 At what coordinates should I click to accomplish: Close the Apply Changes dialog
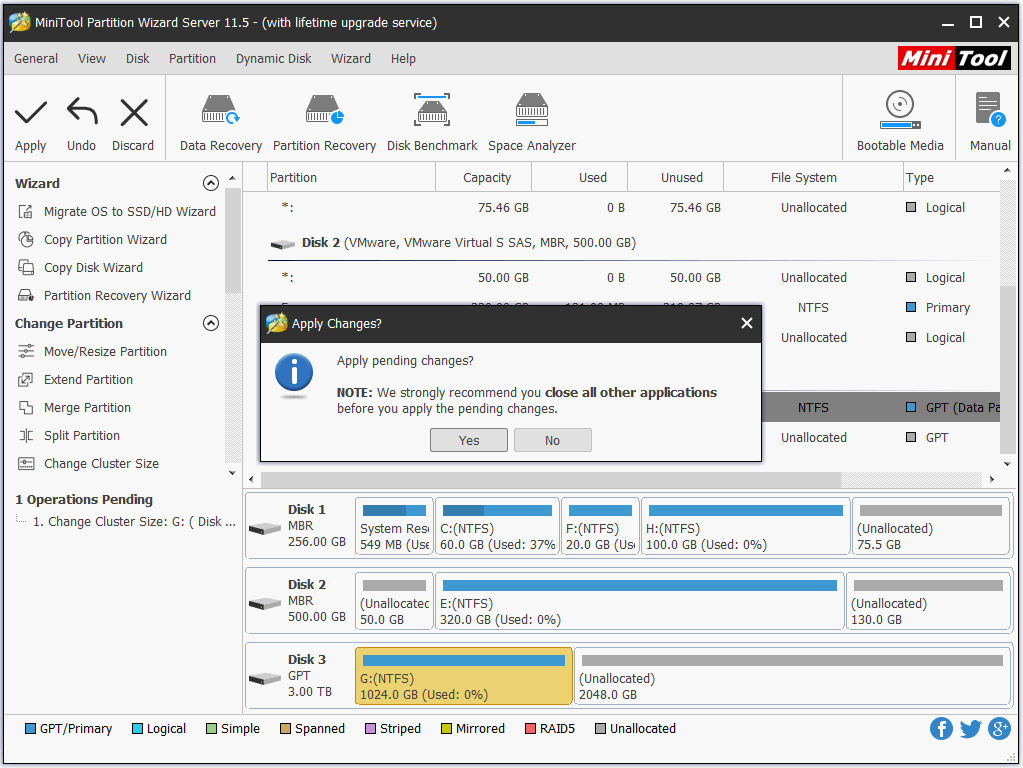coord(747,323)
